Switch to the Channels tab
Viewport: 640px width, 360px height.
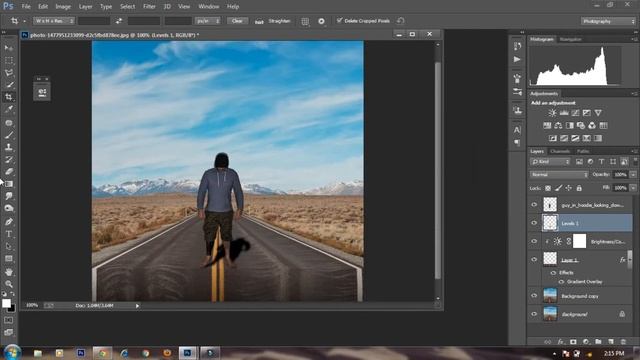560,151
